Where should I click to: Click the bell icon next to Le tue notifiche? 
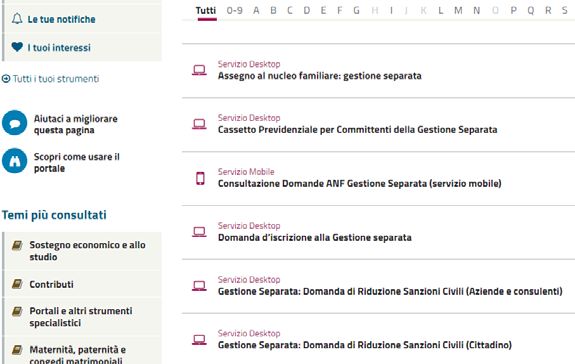(17, 19)
